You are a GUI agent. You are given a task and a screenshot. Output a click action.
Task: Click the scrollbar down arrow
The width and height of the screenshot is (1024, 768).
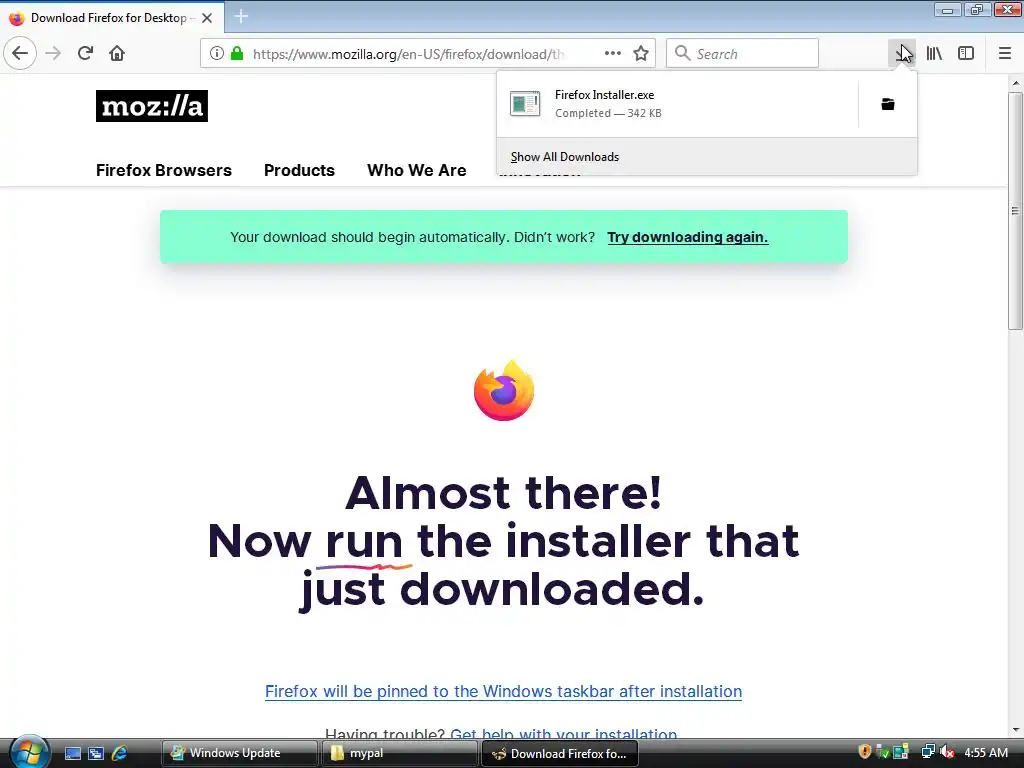1015,730
